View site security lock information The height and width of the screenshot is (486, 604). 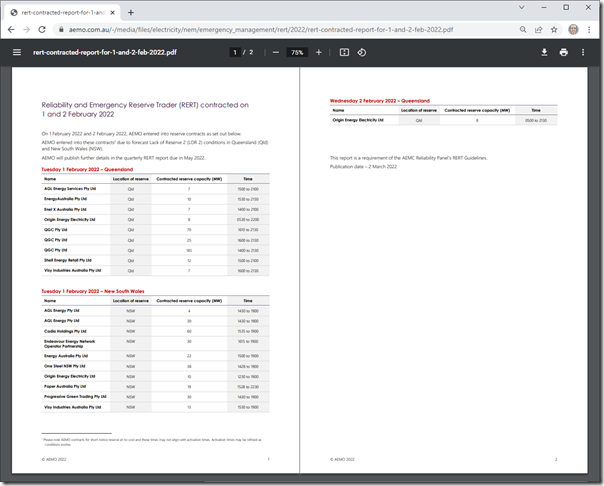pos(61,30)
